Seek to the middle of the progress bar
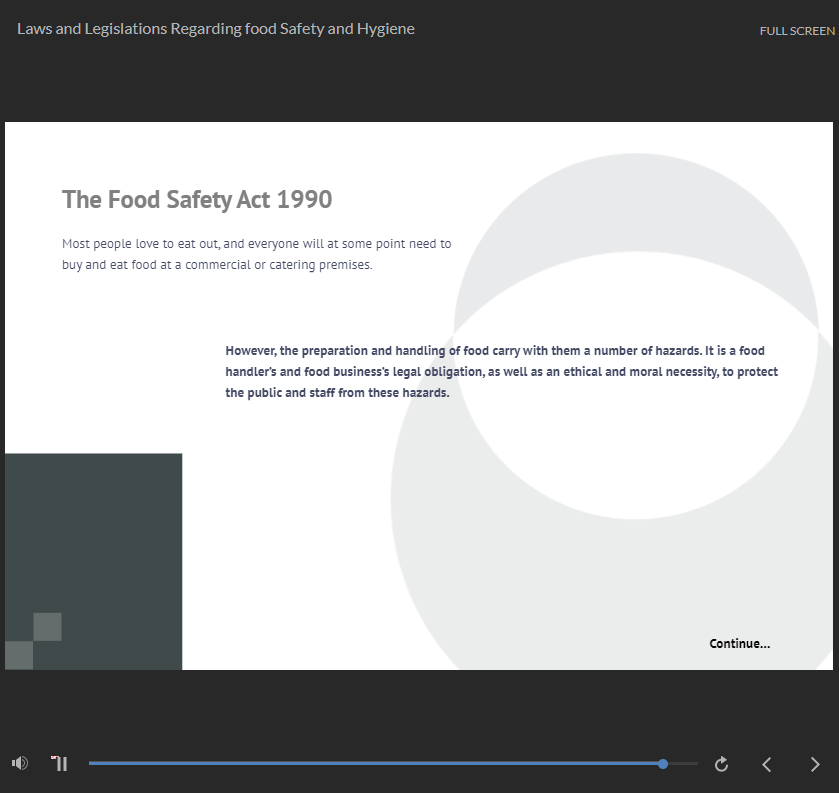 point(393,764)
